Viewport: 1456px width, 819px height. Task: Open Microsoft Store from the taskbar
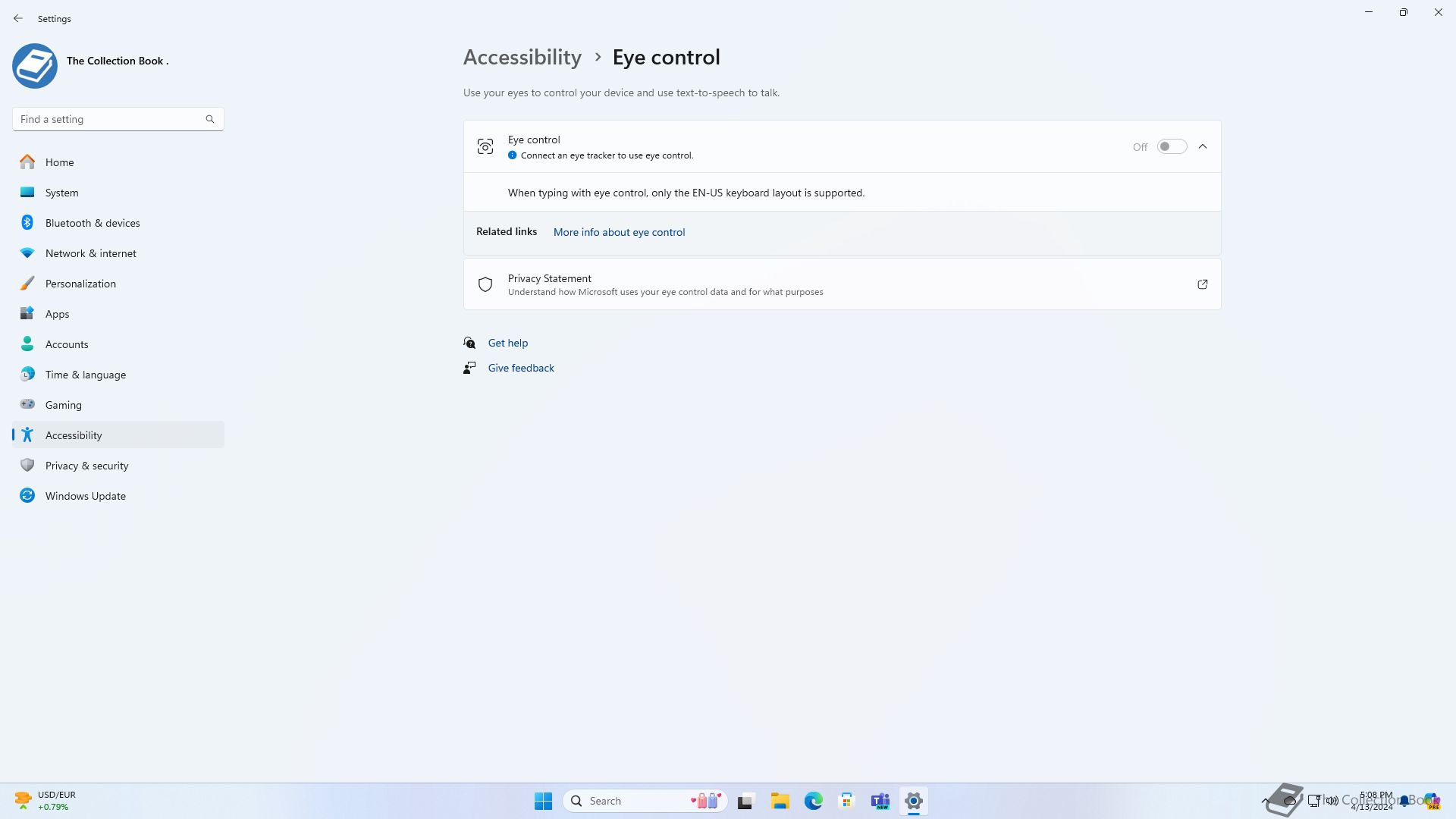click(846, 801)
